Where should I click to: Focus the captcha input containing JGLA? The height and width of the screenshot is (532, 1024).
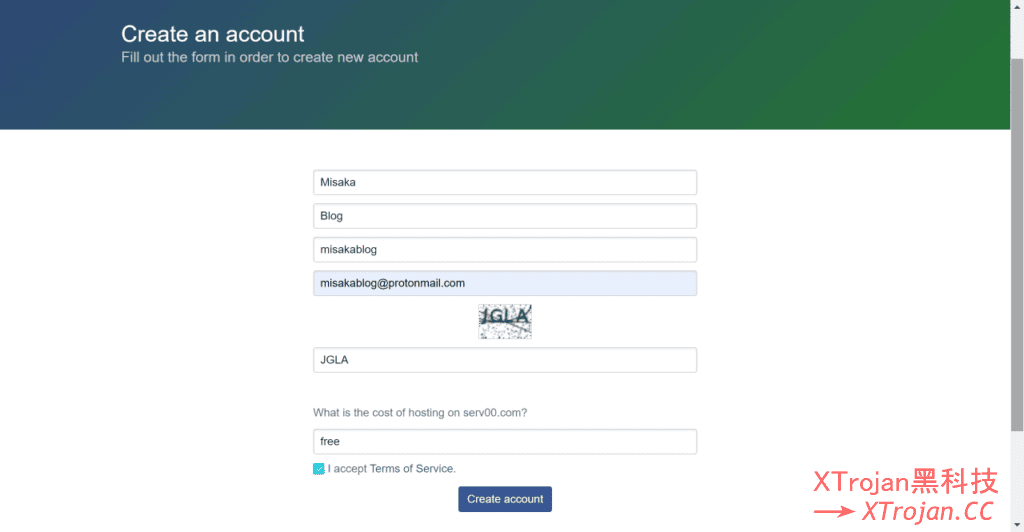tap(504, 360)
